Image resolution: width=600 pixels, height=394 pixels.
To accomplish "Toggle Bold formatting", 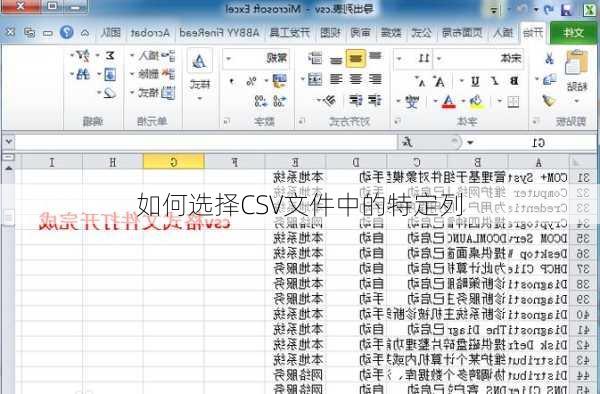I will [514, 81].
